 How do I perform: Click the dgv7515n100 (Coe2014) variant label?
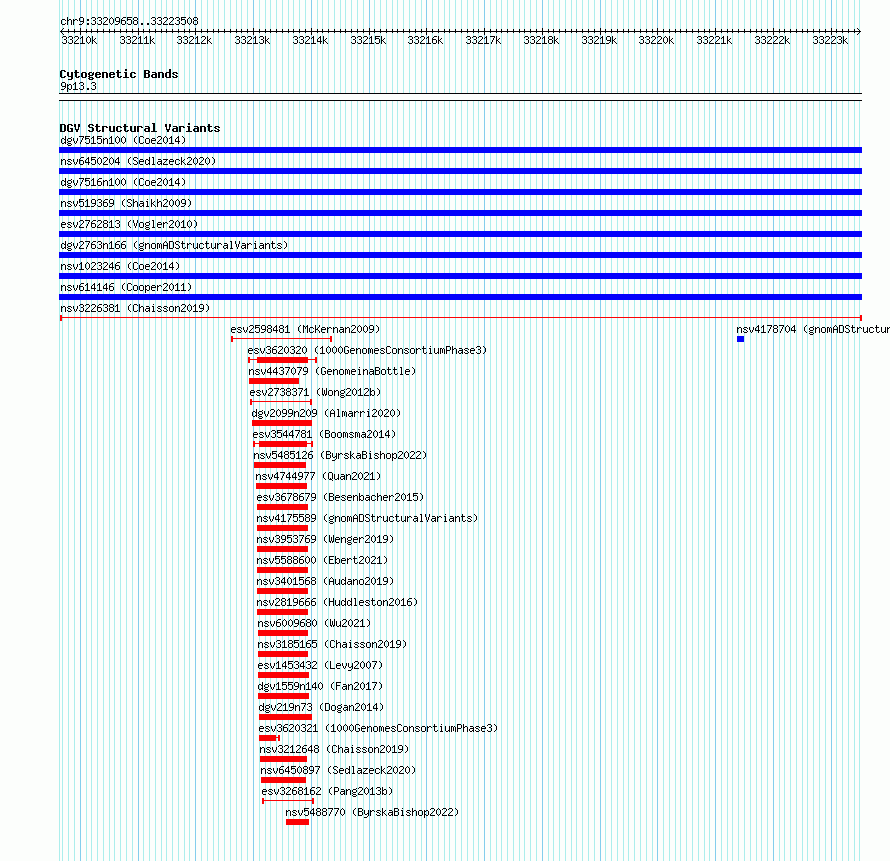123,140
